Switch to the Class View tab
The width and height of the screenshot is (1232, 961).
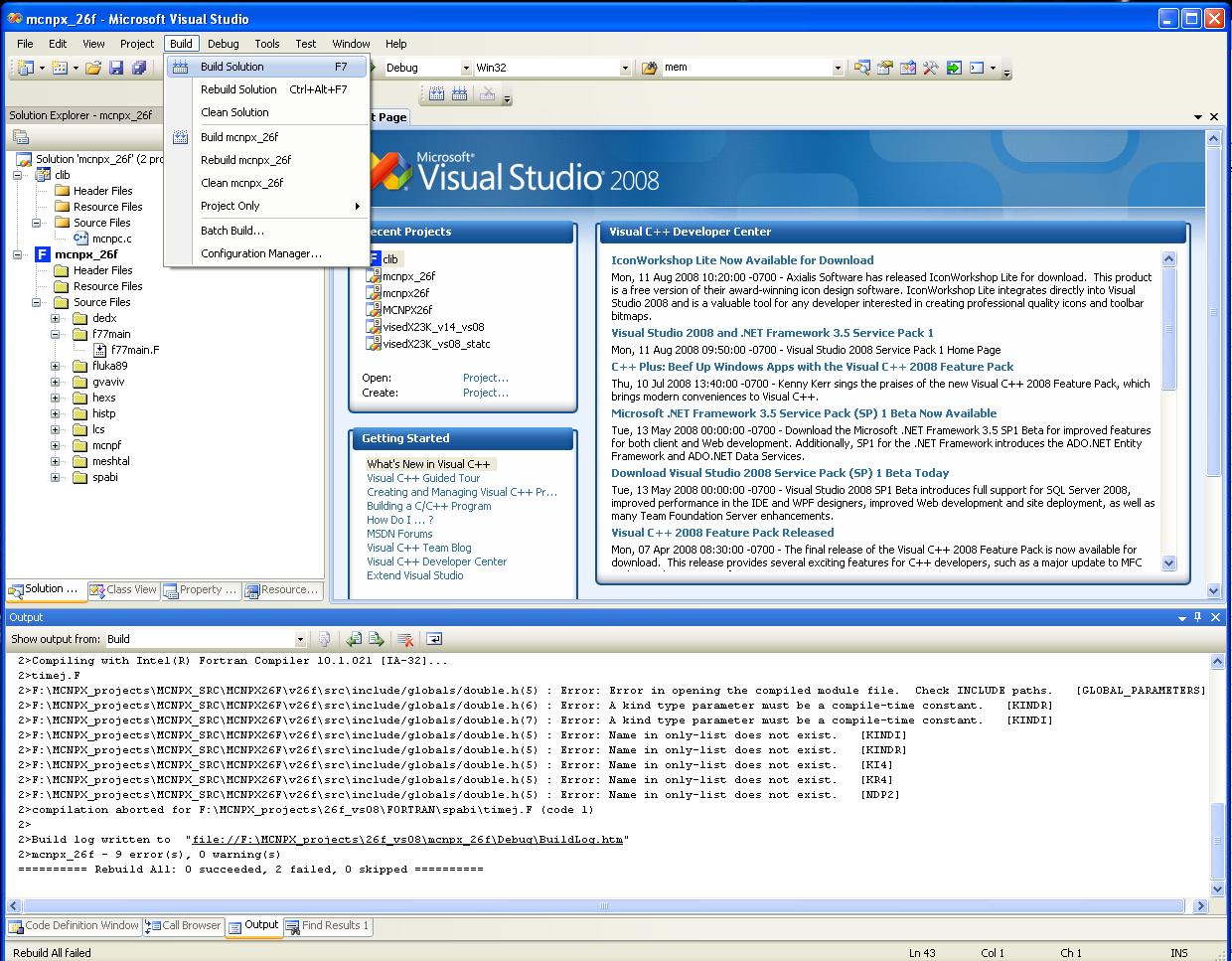[123, 589]
